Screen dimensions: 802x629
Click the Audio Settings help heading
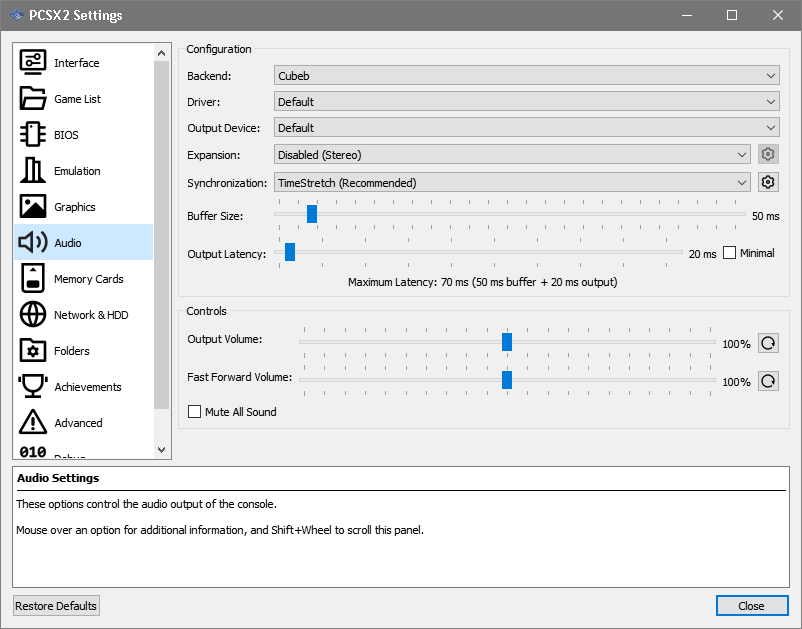point(58,478)
